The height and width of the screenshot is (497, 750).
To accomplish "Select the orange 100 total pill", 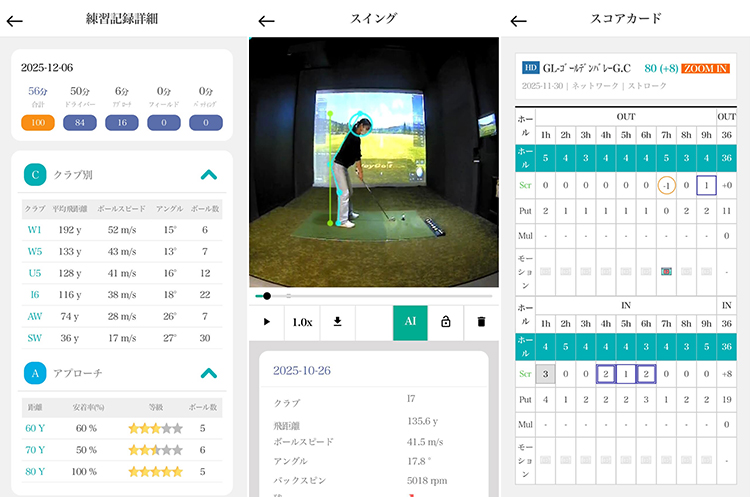I will [x=37, y=123].
